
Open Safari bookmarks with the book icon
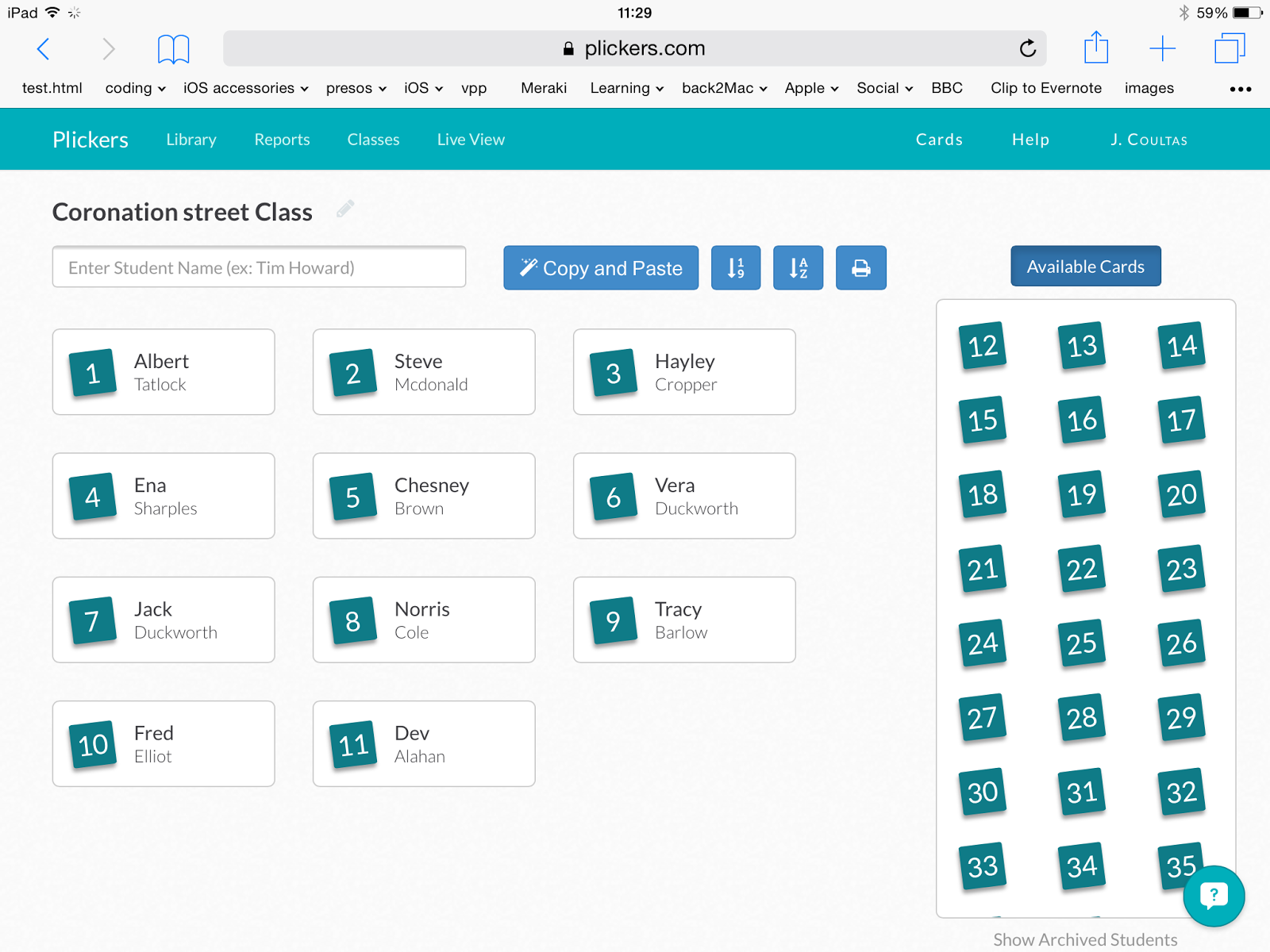coord(174,48)
